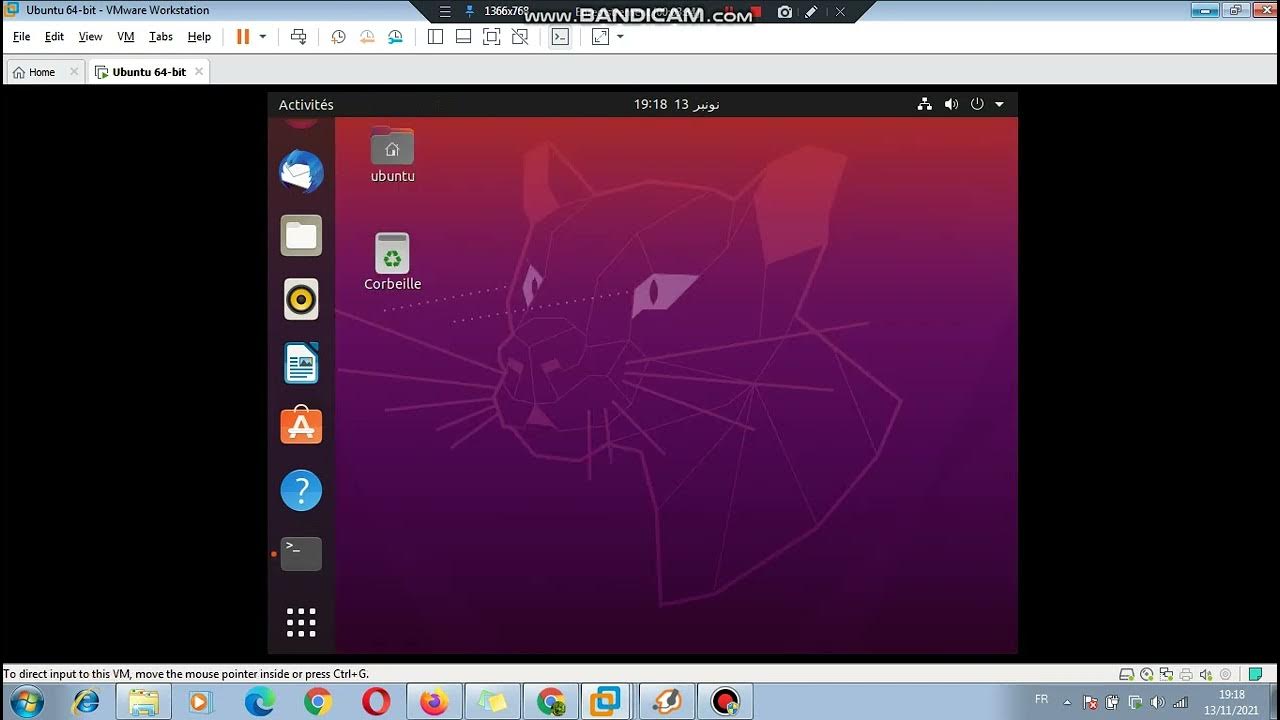Select VMware Workstation taskbar button
Image resolution: width=1280 pixels, height=720 pixels.
605,702
